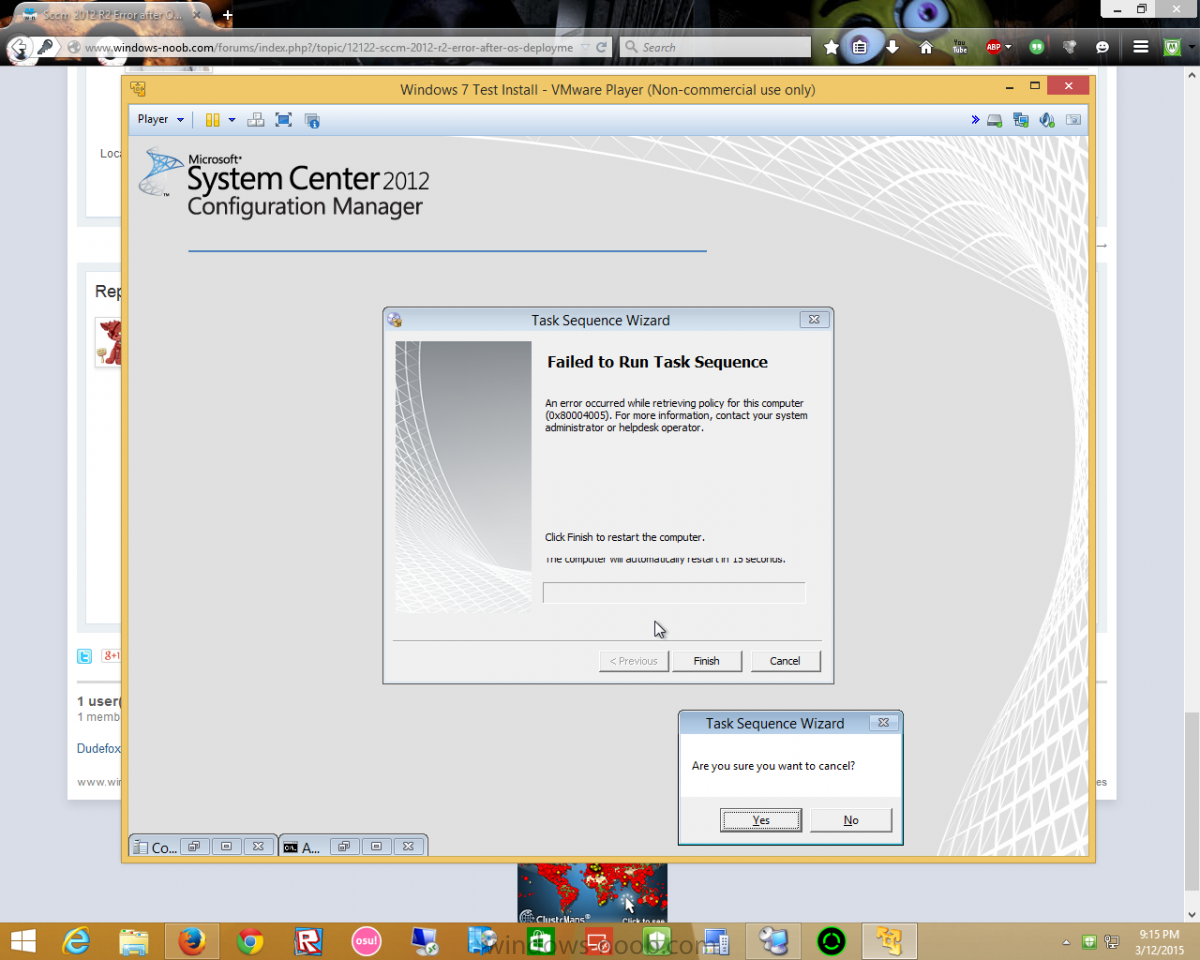Image resolution: width=1200 pixels, height=960 pixels.
Task: Bookmark this page with star icon
Action: (831, 47)
